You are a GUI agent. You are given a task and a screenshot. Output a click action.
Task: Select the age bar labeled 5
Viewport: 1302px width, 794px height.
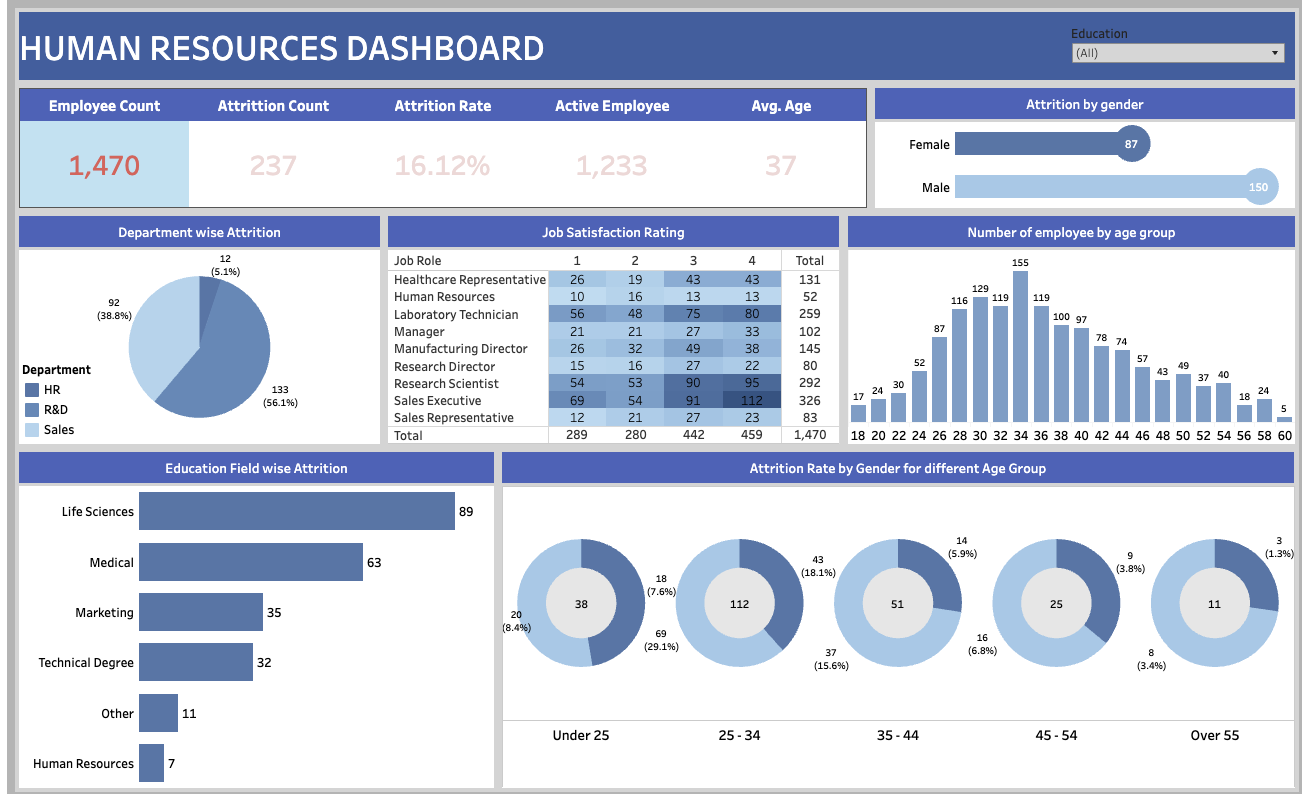coord(1284,419)
